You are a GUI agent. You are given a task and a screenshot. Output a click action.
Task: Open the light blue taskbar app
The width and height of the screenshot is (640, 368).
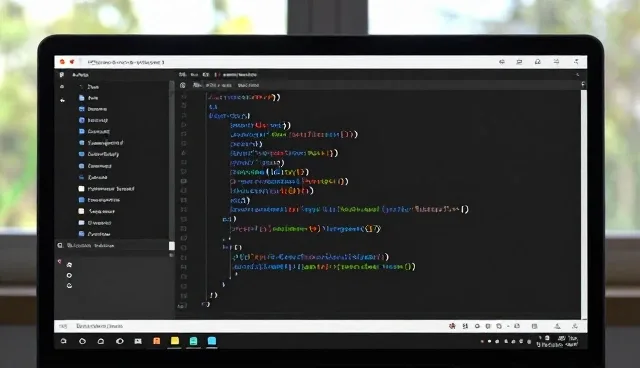(212, 341)
